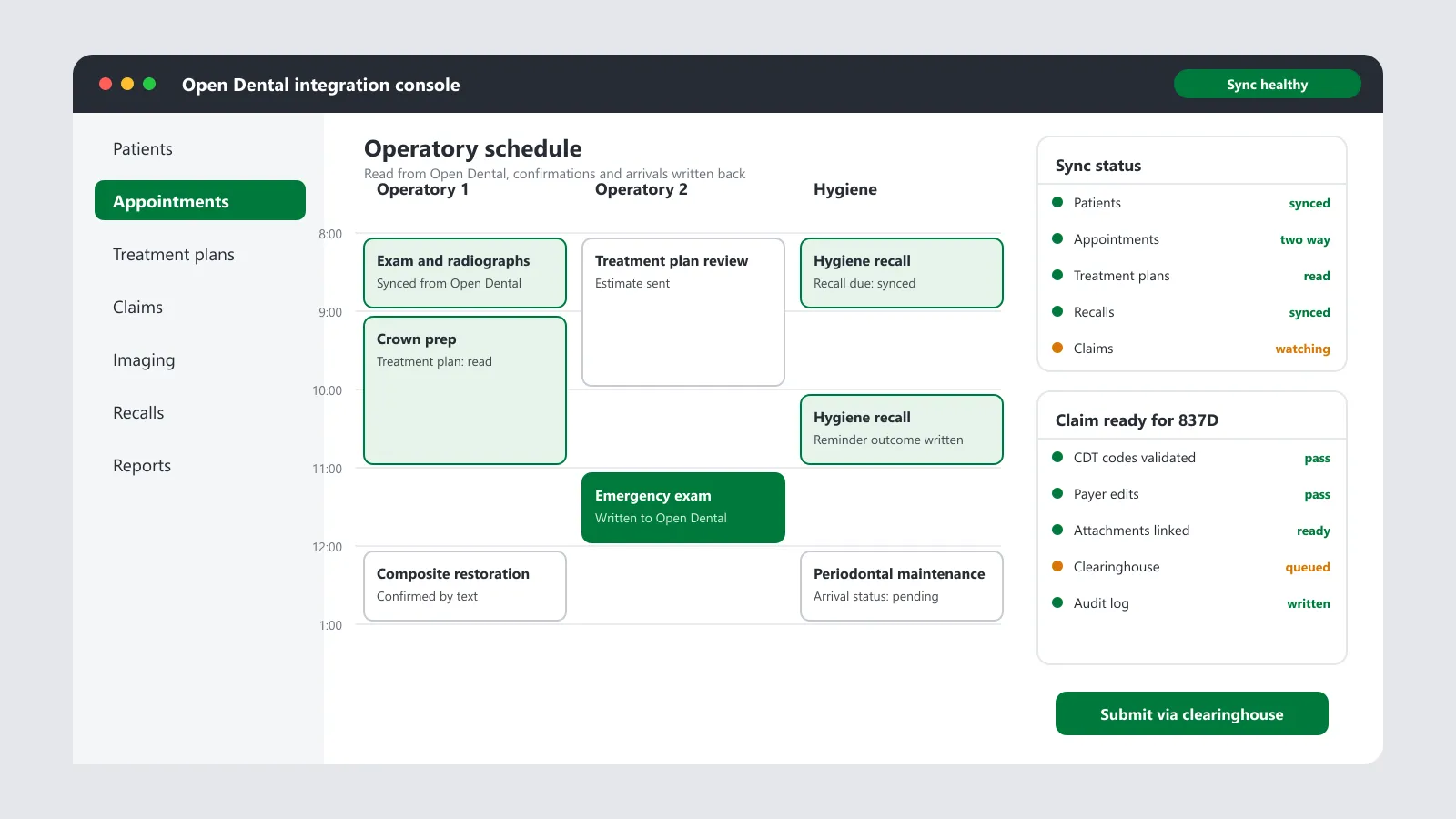Select Attachments linked ready row
The image size is (1456, 819).
pyautogui.click(x=1192, y=531)
